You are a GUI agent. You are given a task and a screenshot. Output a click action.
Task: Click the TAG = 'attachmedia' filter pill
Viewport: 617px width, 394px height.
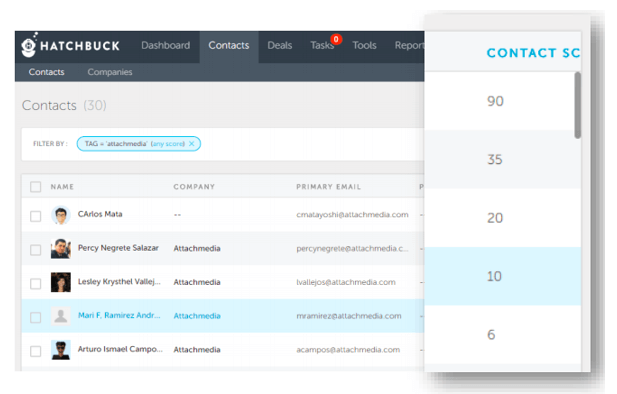pos(139,144)
